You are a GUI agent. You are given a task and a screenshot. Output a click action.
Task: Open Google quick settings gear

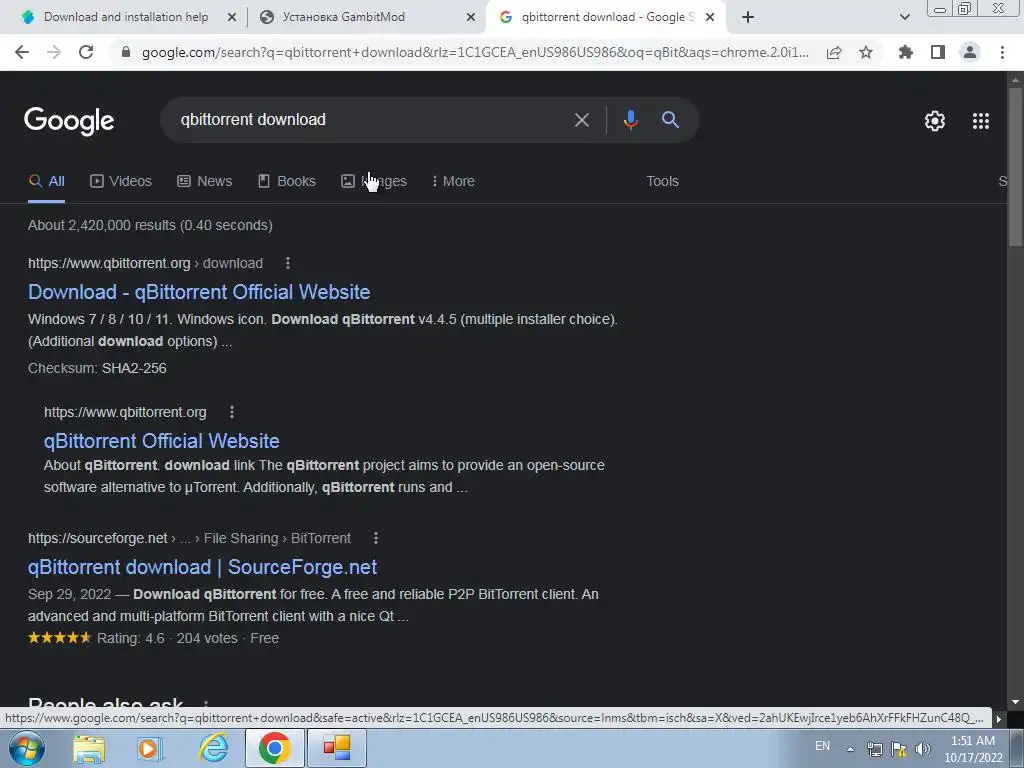(x=935, y=121)
